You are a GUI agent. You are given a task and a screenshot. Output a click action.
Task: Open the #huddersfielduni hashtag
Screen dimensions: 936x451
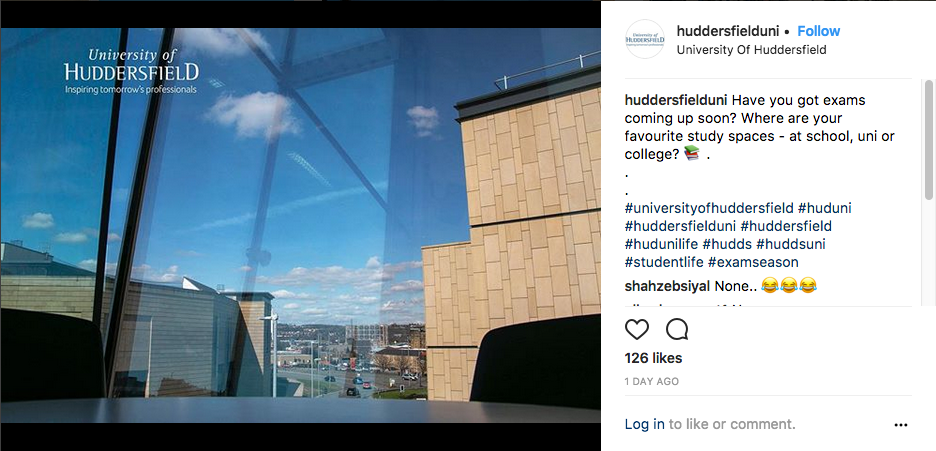(681, 227)
